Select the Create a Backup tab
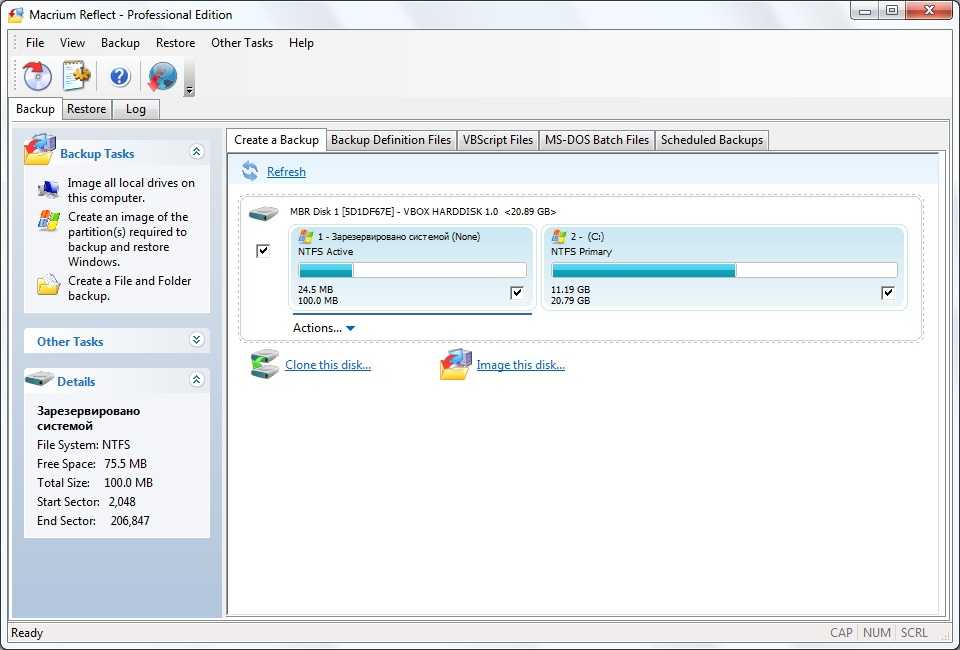The image size is (960, 650). 276,140
